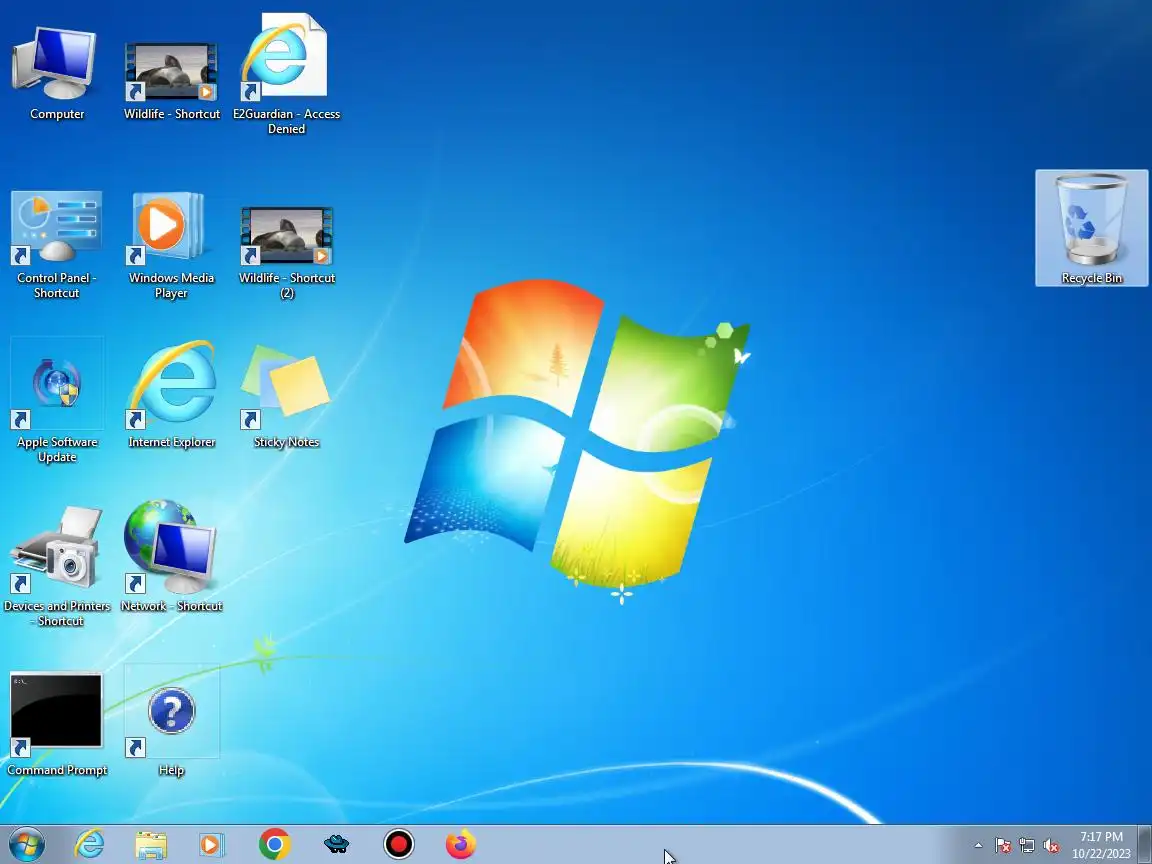The height and width of the screenshot is (864, 1152).
Task: Open network status tray icon
Action: click(1027, 846)
